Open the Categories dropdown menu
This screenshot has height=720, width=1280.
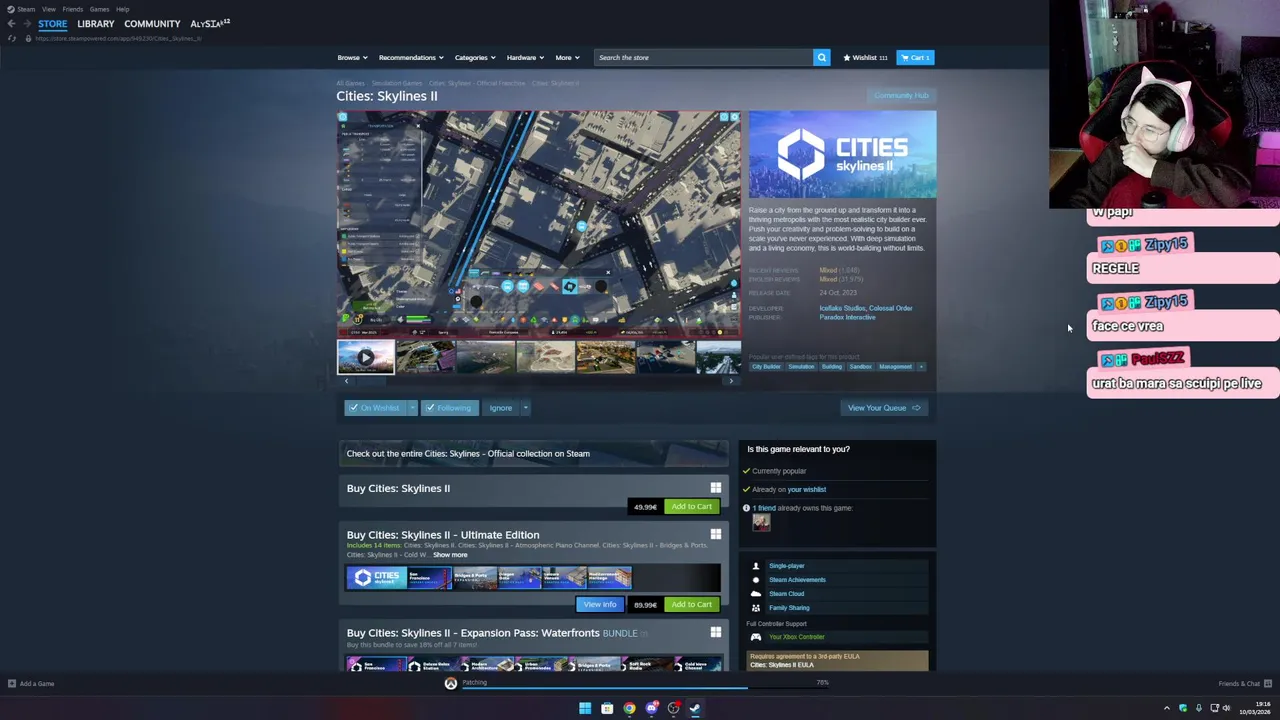475,58
